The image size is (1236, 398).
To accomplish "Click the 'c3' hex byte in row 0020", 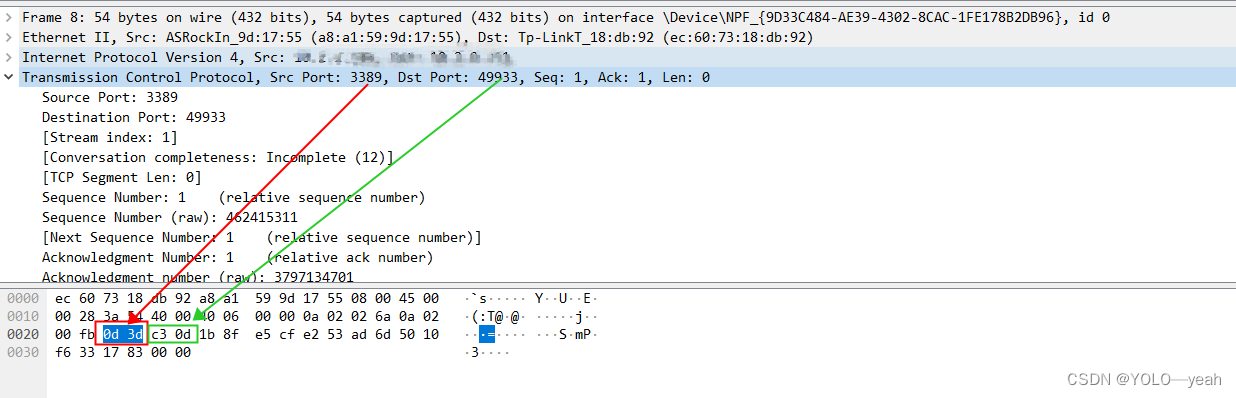I will point(159,334).
